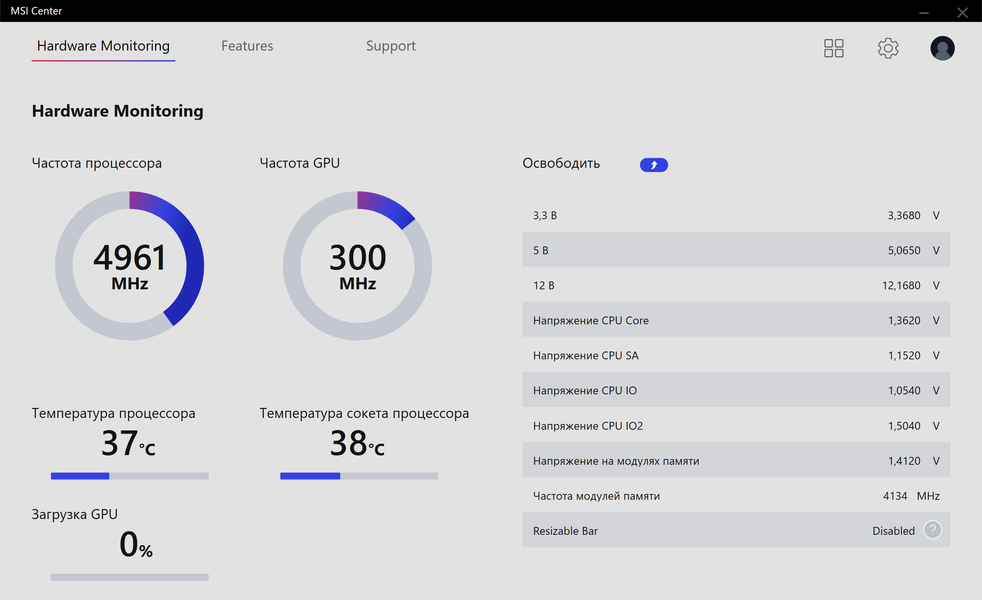
Task: Select the Частота модулей памяти row
Action: pyautogui.click(x=736, y=496)
